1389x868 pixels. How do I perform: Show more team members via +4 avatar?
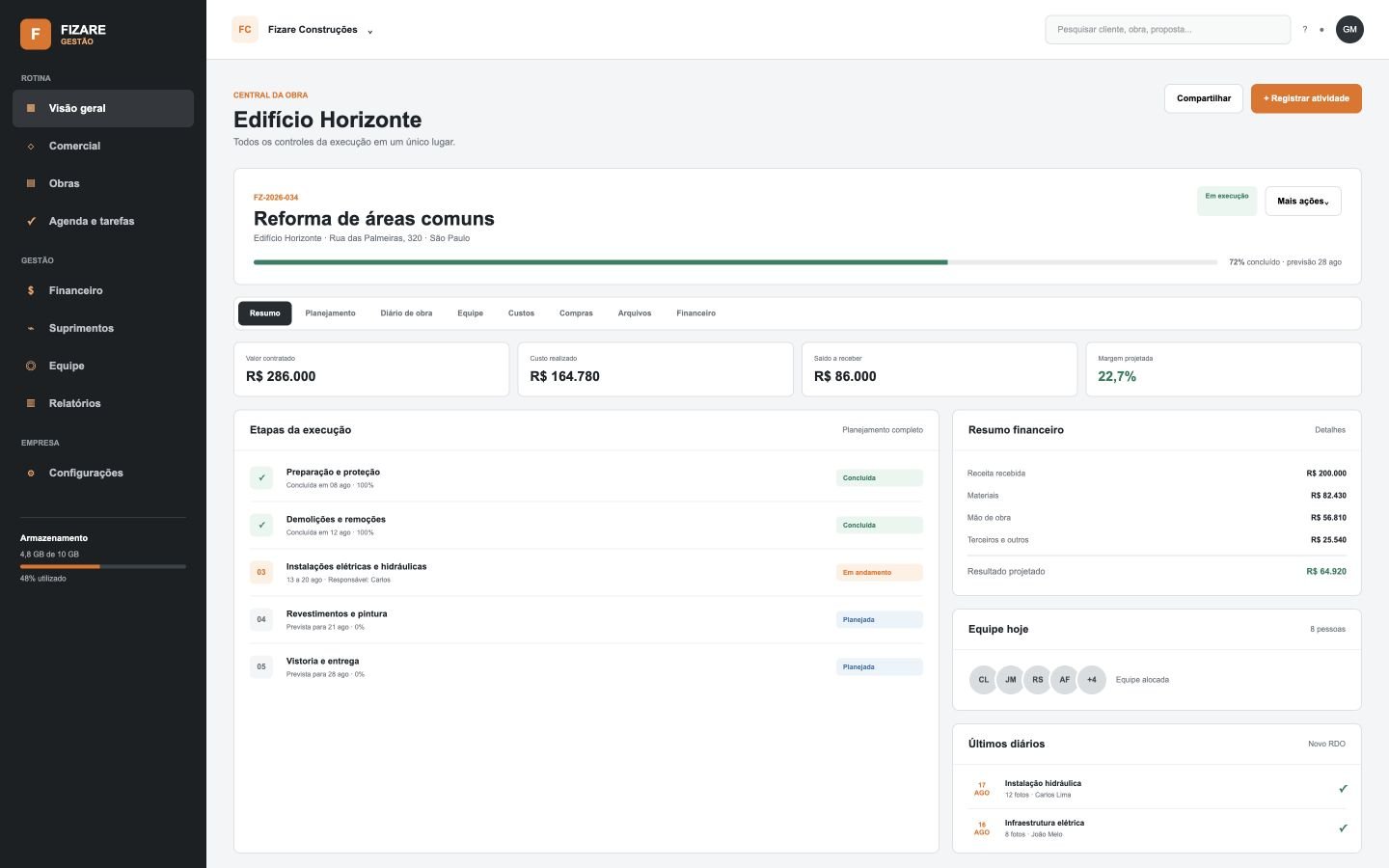point(1091,680)
